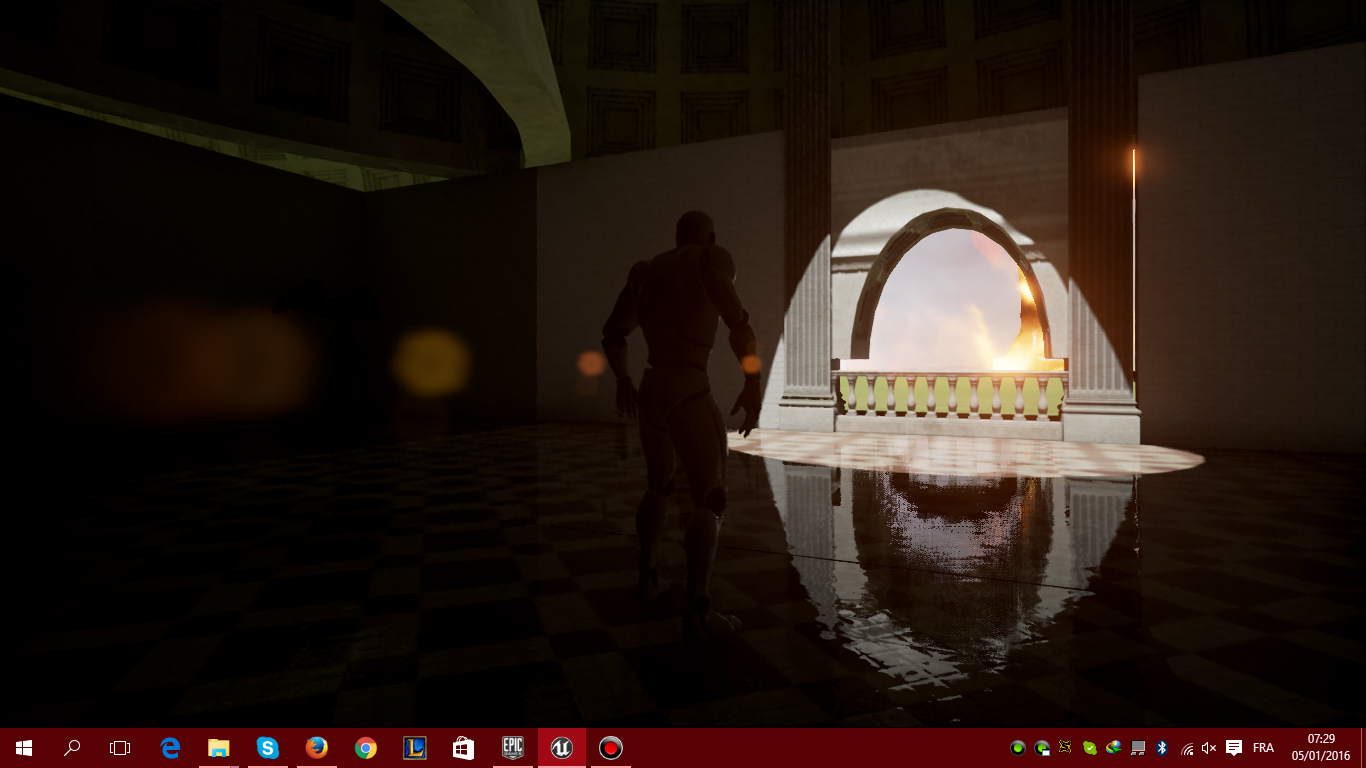
Task: Select the Unreal Engine taskbar button
Action: point(561,748)
